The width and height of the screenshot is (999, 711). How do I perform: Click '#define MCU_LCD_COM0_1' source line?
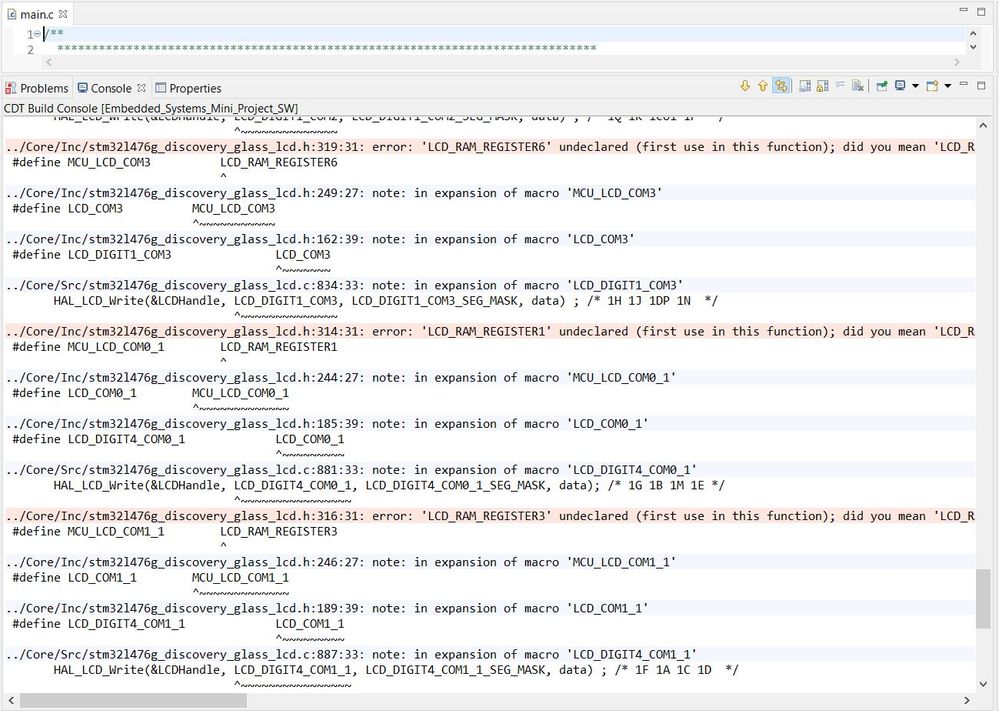point(175,347)
